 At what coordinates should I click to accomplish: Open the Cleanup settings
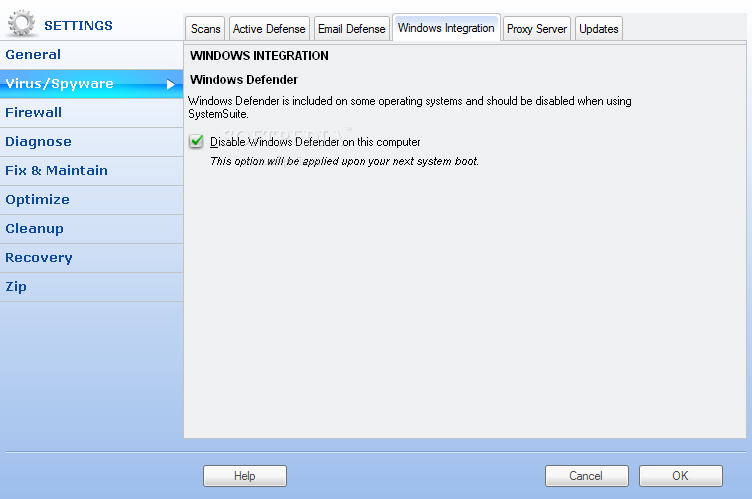coord(91,229)
